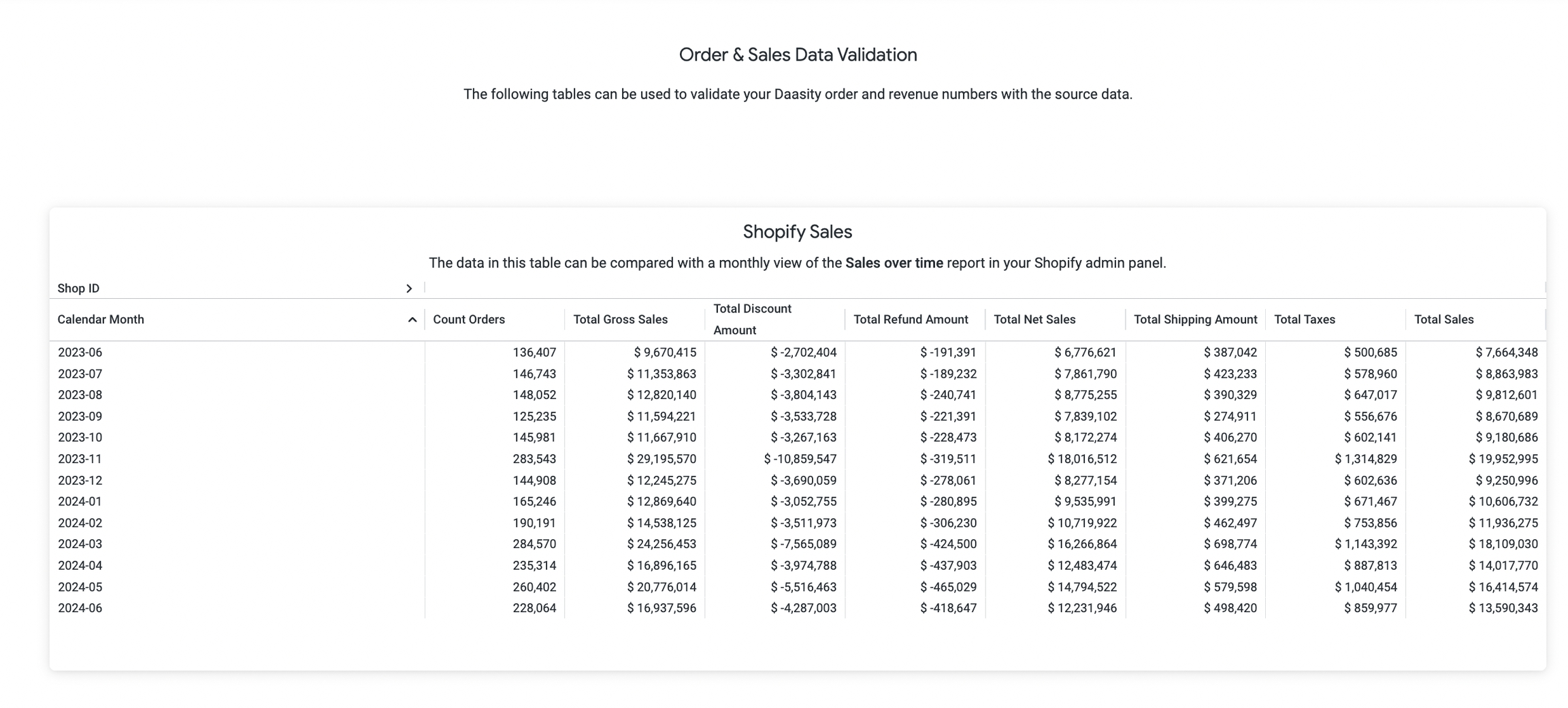The height and width of the screenshot is (708, 1568).
Task: Sort by Total Net Sales header
Action: [1034, 319]
